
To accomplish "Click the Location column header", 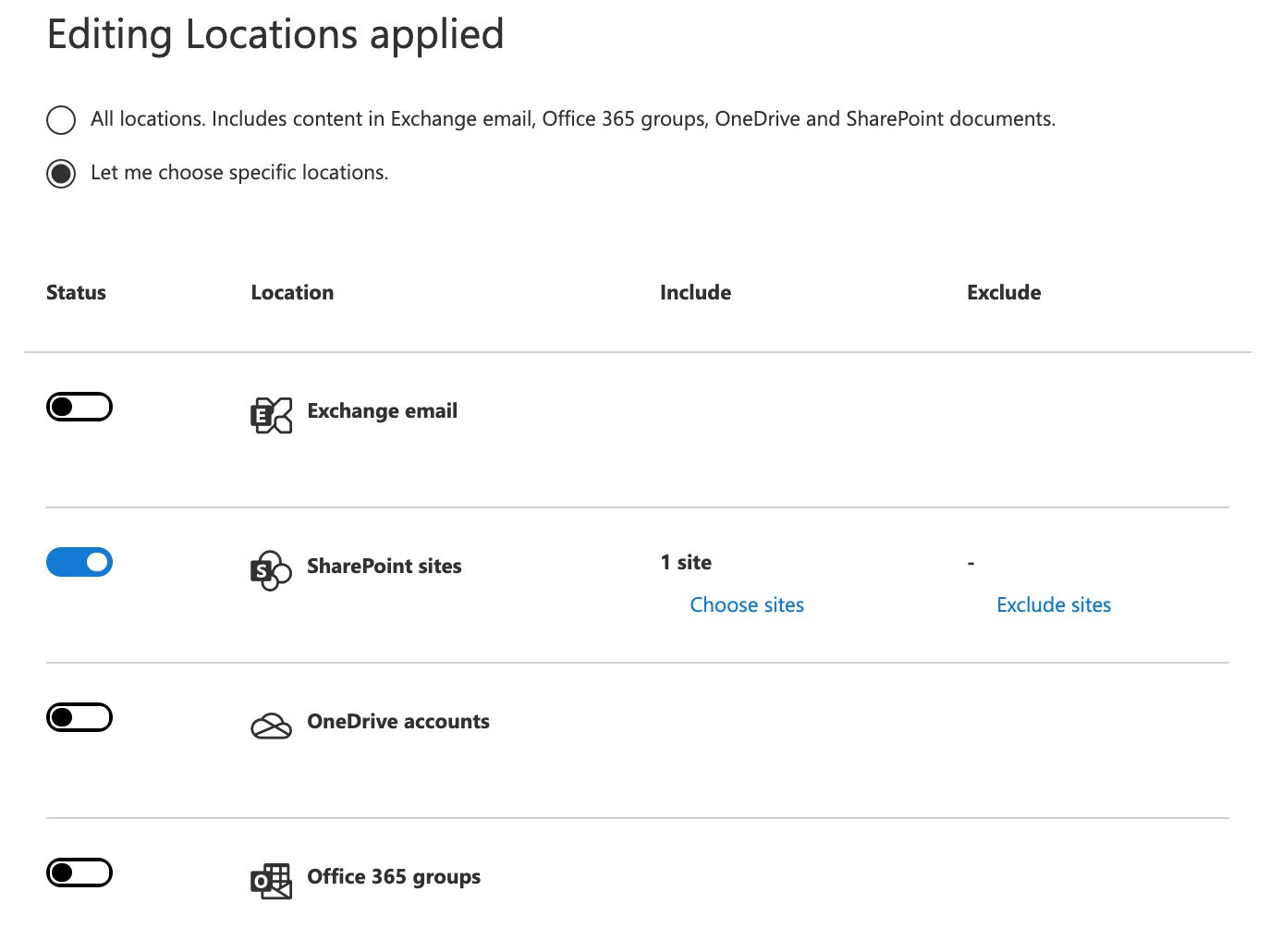I will [292, 293].
